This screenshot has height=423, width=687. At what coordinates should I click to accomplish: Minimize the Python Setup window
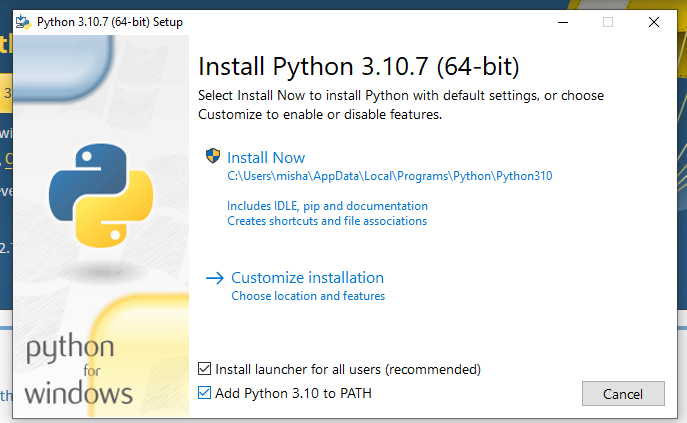pyautogui.click(x=563, y=22)
